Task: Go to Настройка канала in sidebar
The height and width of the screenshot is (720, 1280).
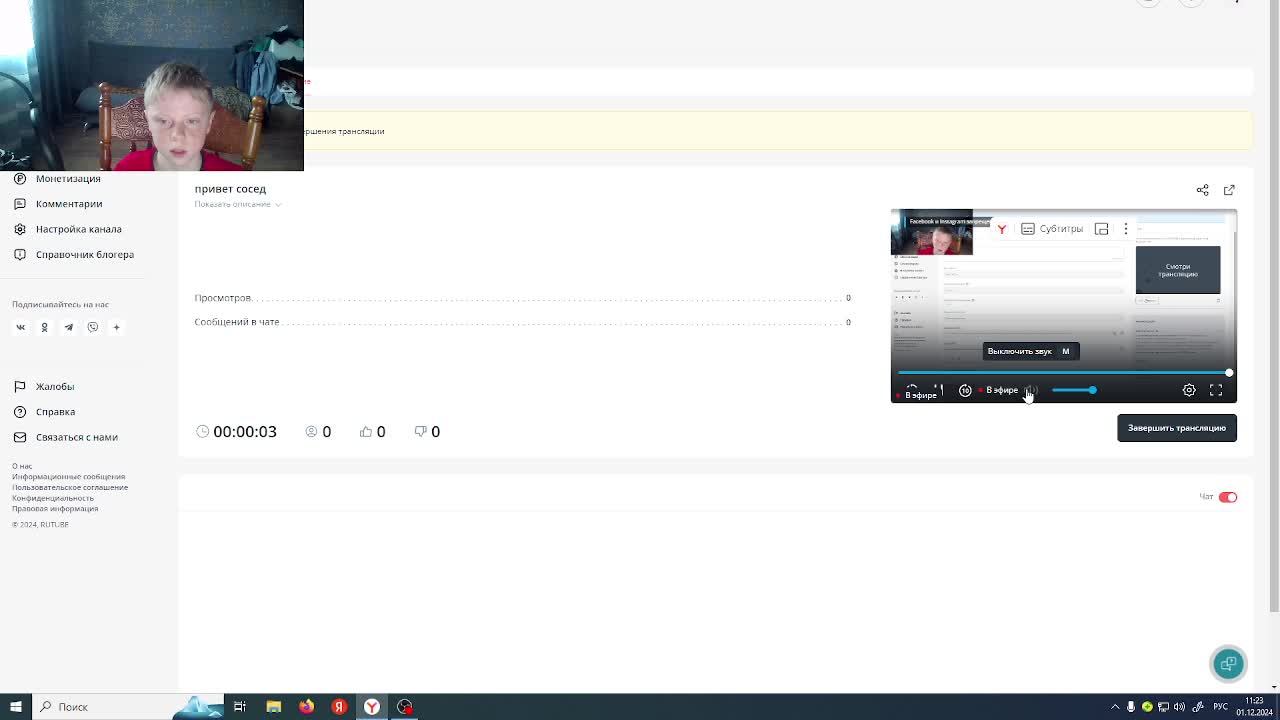Action: pos(78,229)
